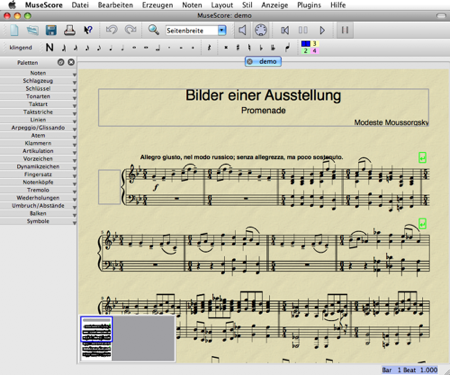Select voice 3 yellow button

(x=315, y=44)
